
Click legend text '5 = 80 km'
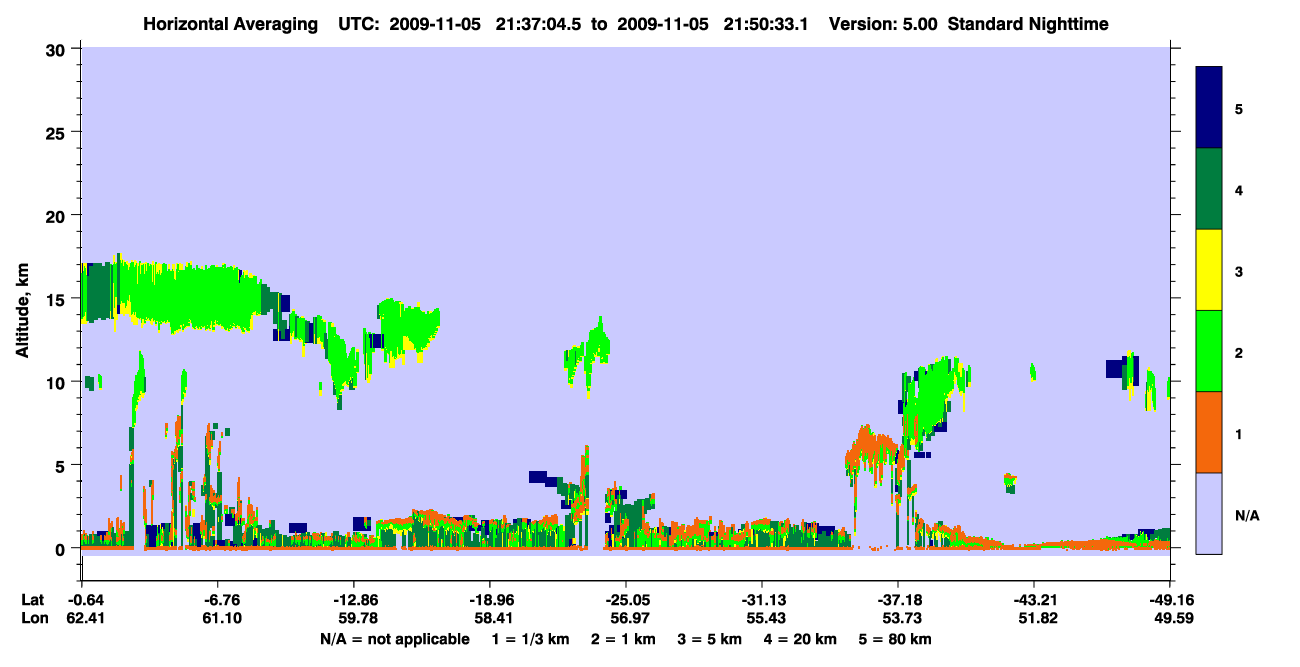[897, 639]
